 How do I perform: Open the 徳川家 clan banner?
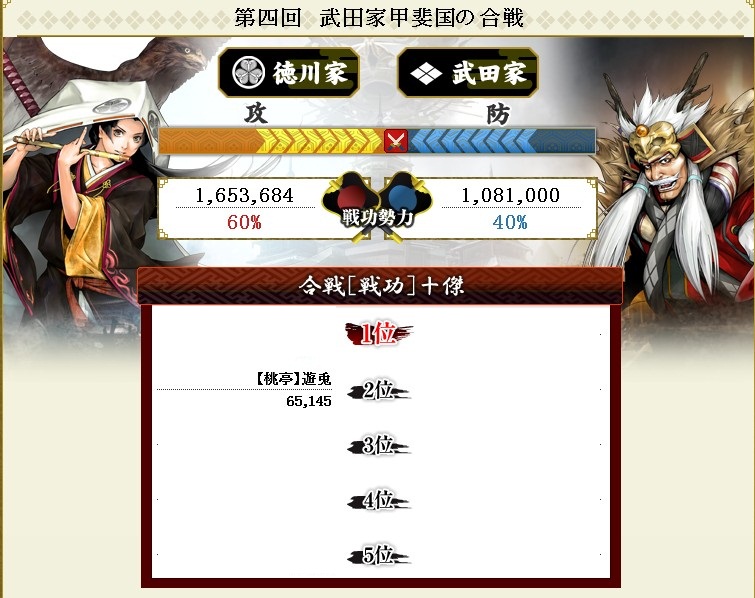(x=289, y=73)
